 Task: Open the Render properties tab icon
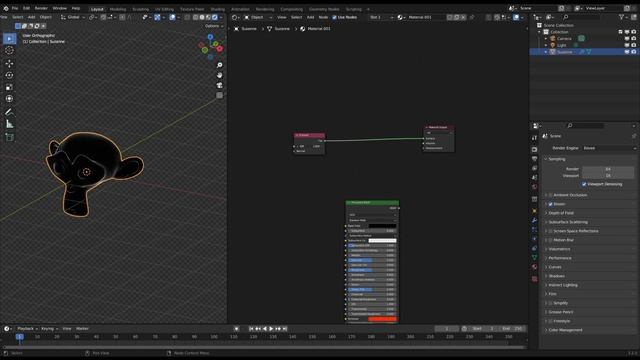pyautogui.click(x=534, y=149)
